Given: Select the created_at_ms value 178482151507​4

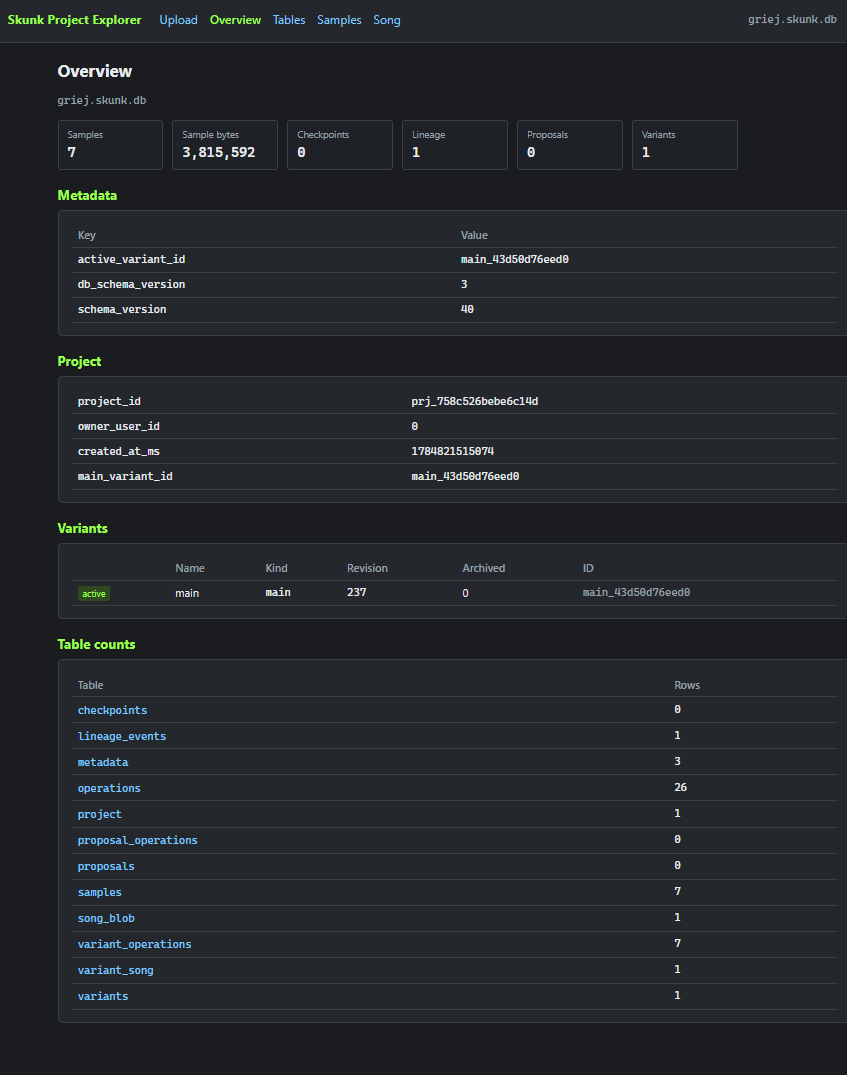Looking at the screenshot, I should coord(453,451).
